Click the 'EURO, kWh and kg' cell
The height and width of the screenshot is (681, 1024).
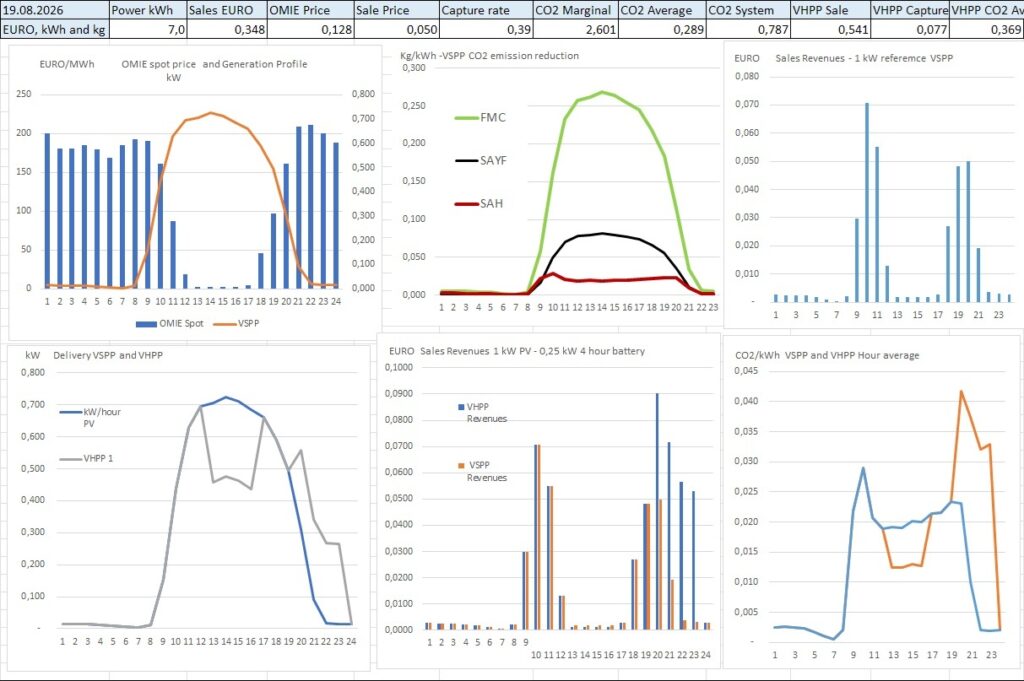55,29
